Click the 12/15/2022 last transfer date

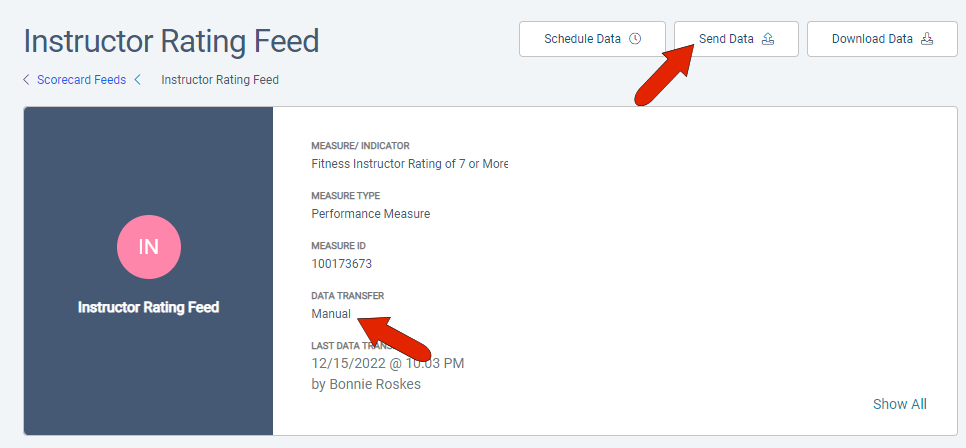pos(388,364)
